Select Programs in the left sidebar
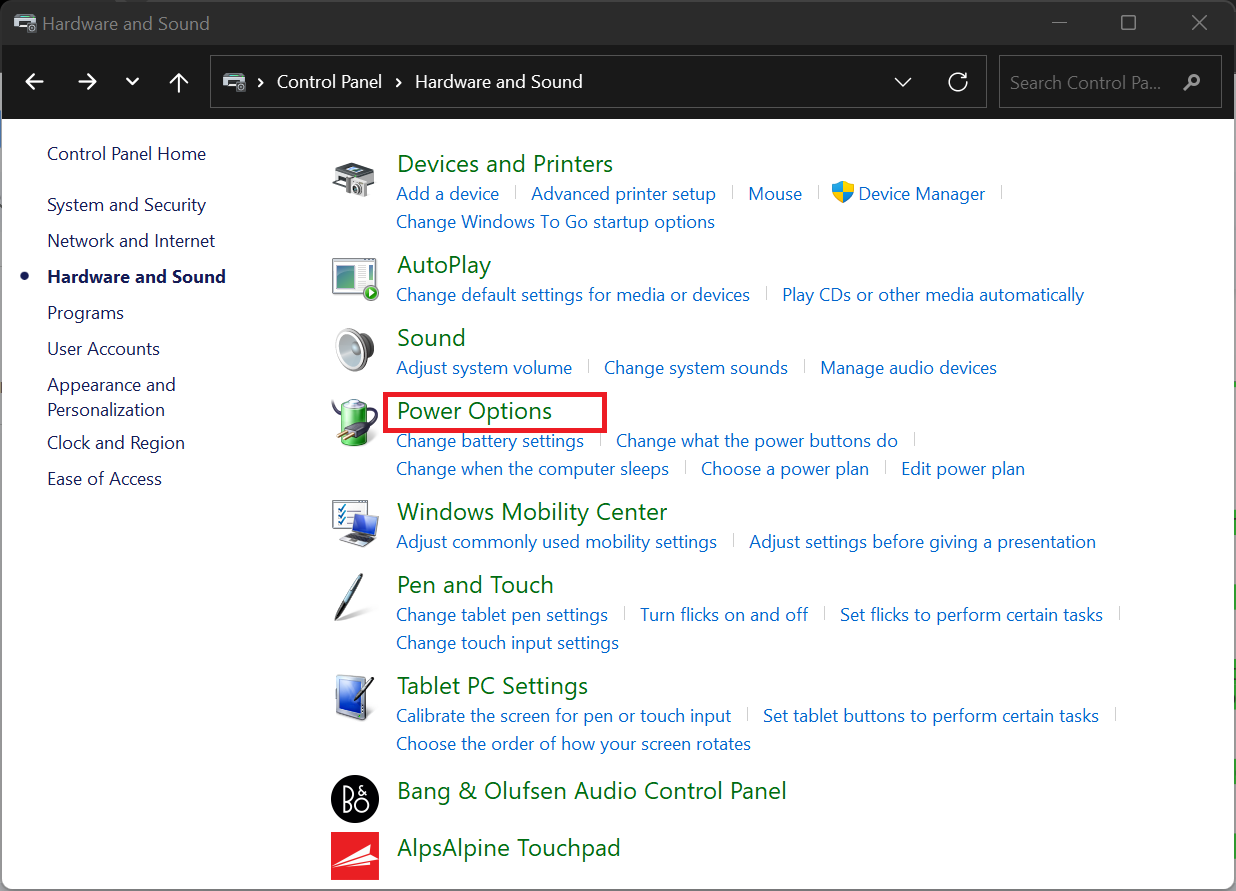 click(x=85, y=313)
